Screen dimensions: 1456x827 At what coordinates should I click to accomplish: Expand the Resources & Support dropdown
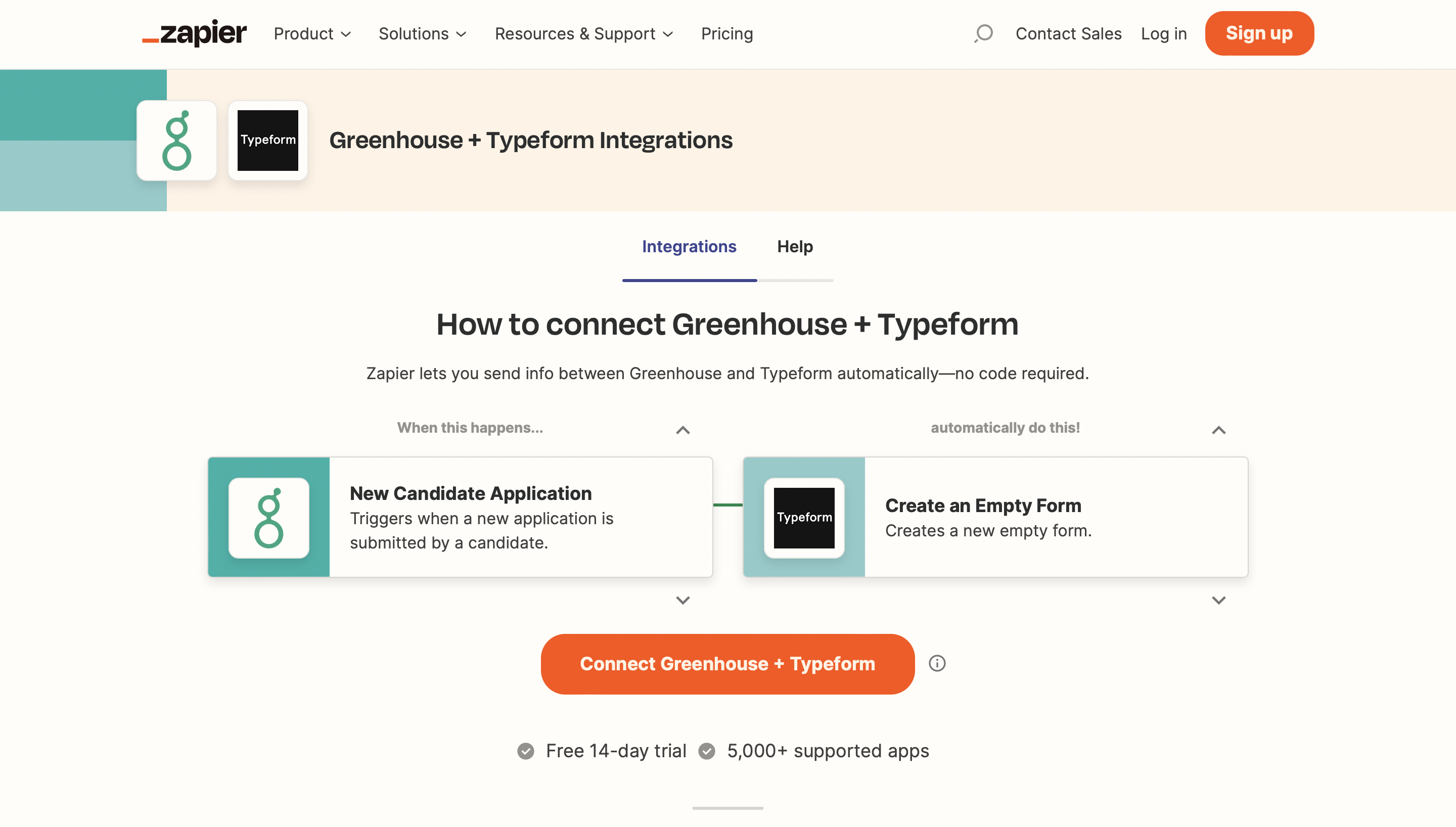[584, 34]
